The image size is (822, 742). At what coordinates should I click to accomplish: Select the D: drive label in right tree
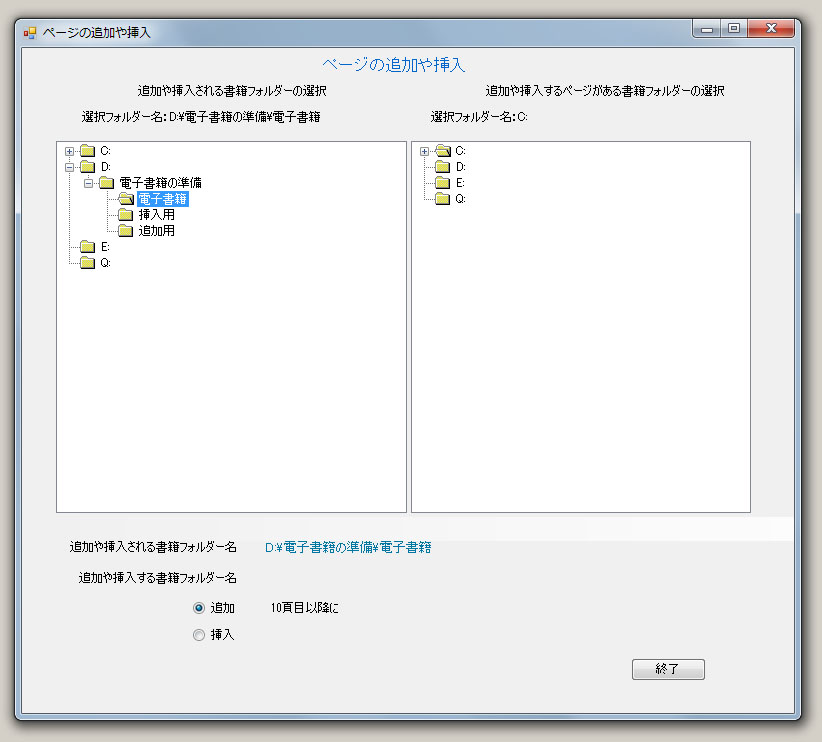460,167
